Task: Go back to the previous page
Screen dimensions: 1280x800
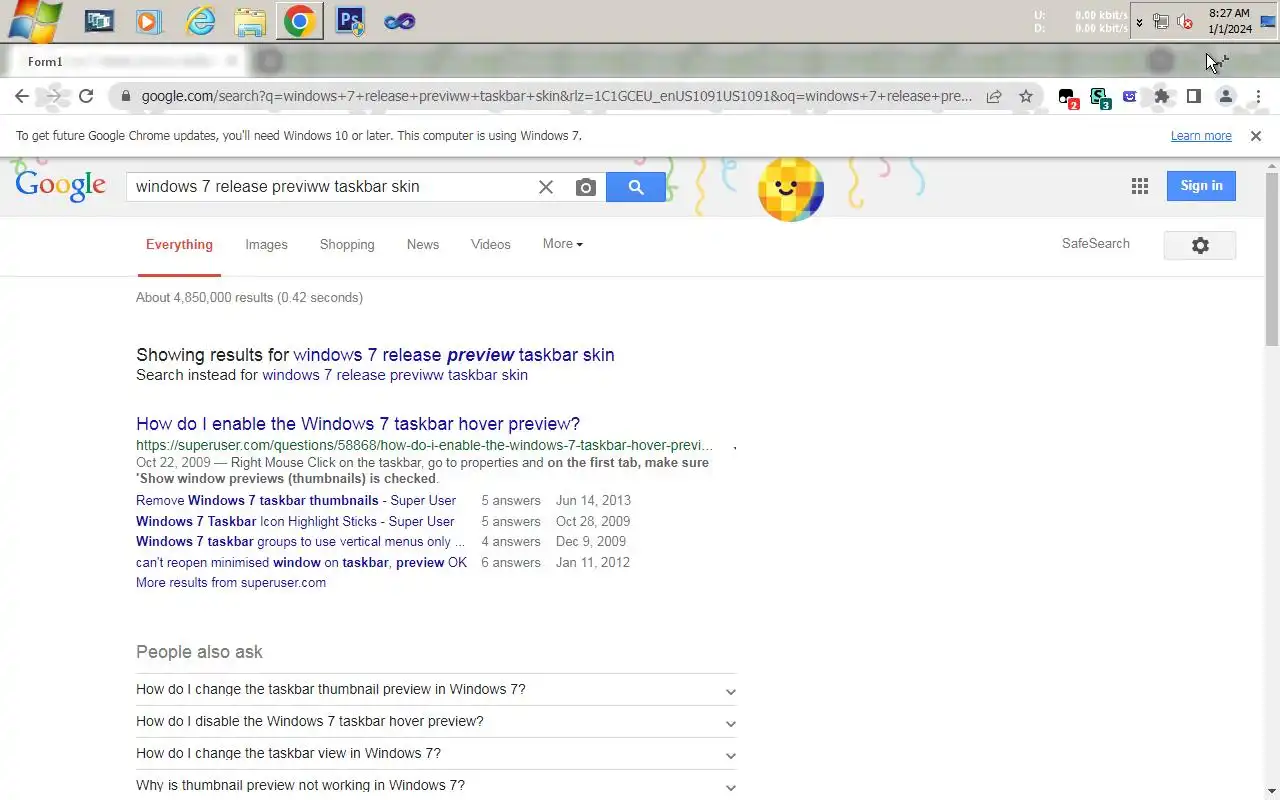Action: 22,96
